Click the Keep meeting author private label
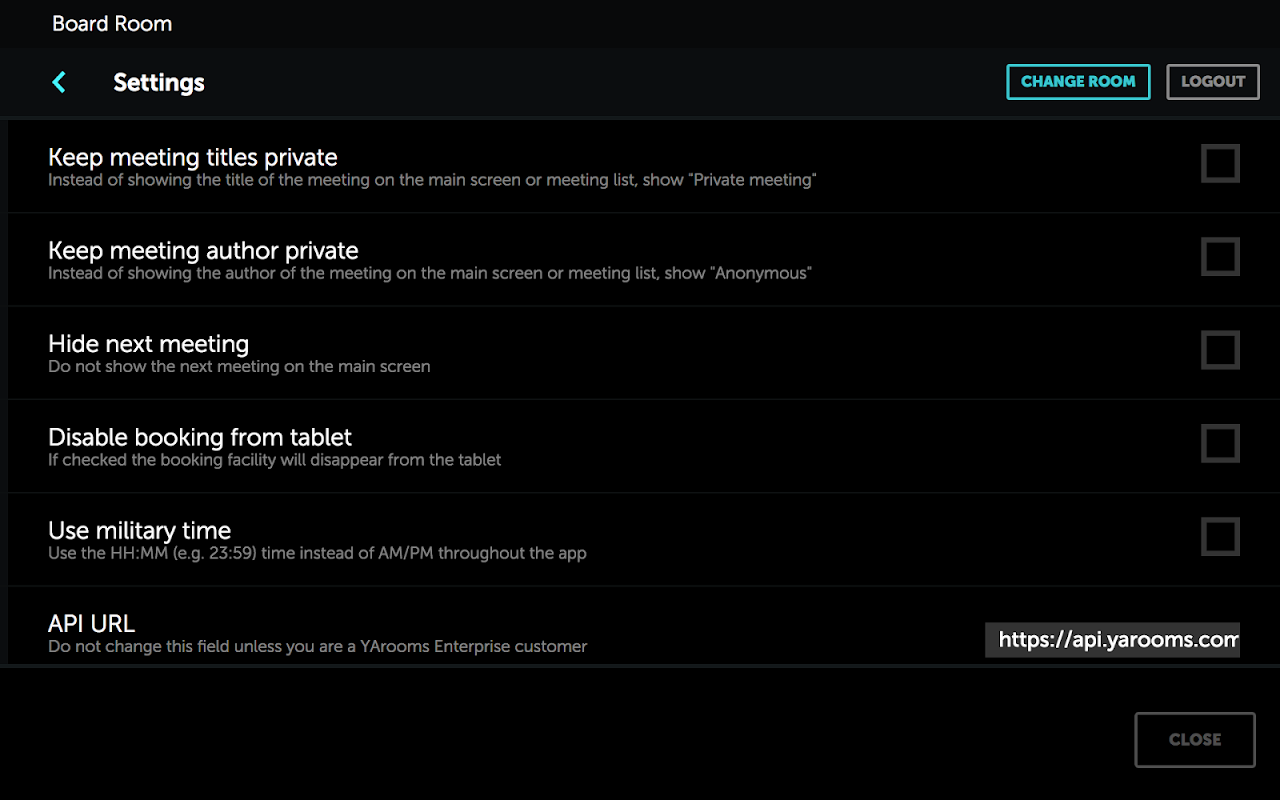Viewport: 1280px width, 800px height. click(x=203, y=250)
